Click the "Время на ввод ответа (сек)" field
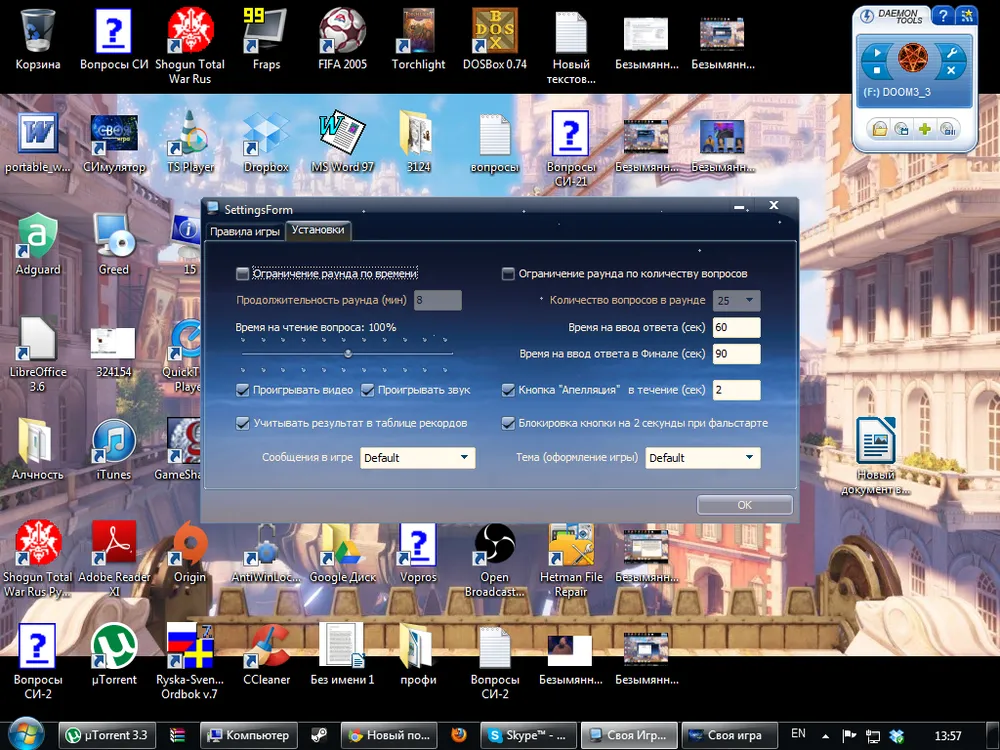 click(x=735, y=328)
